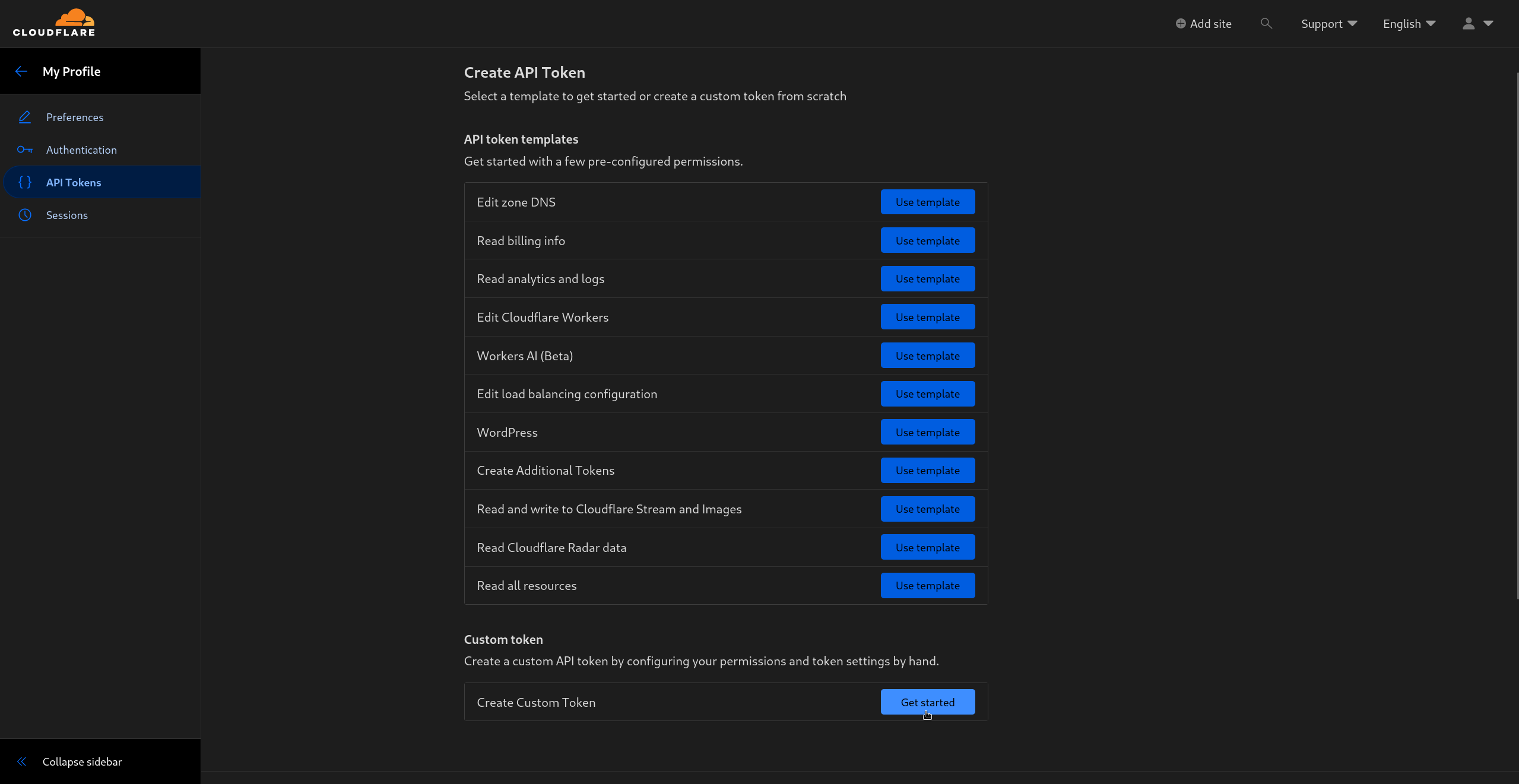This screenshot has height=784, width=1519.
Task: Navigate to Preferences in the sidebar
Action: (75, 117)
